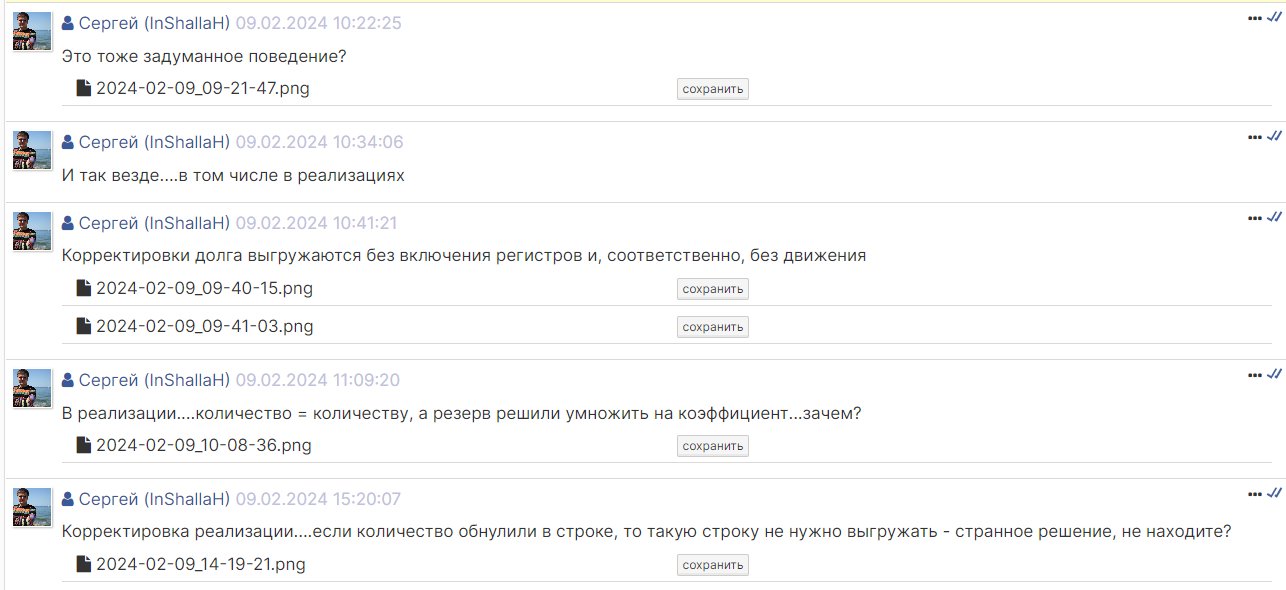Click timestamp 09.02.2024 15:20:07
This screenshot has width=1286, height=590.
coord(319,499)
